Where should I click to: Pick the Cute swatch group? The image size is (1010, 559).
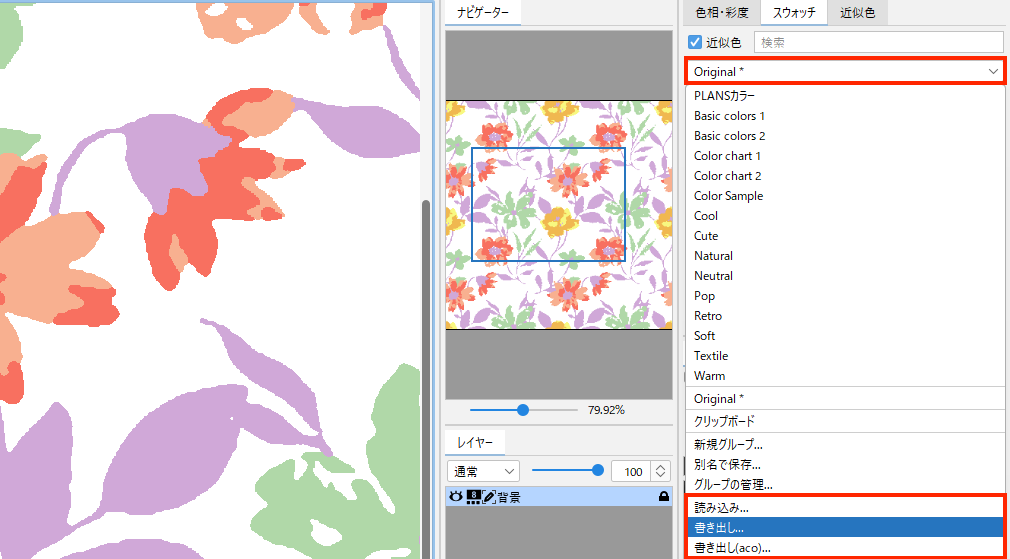click(x=846, y=236)
